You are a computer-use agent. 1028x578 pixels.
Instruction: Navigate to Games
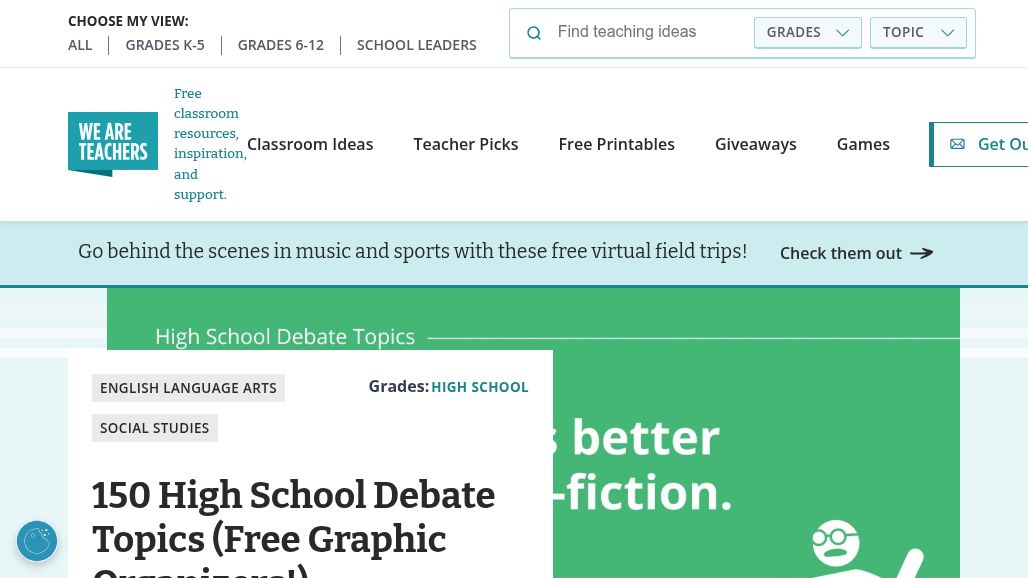click(863, 144)
